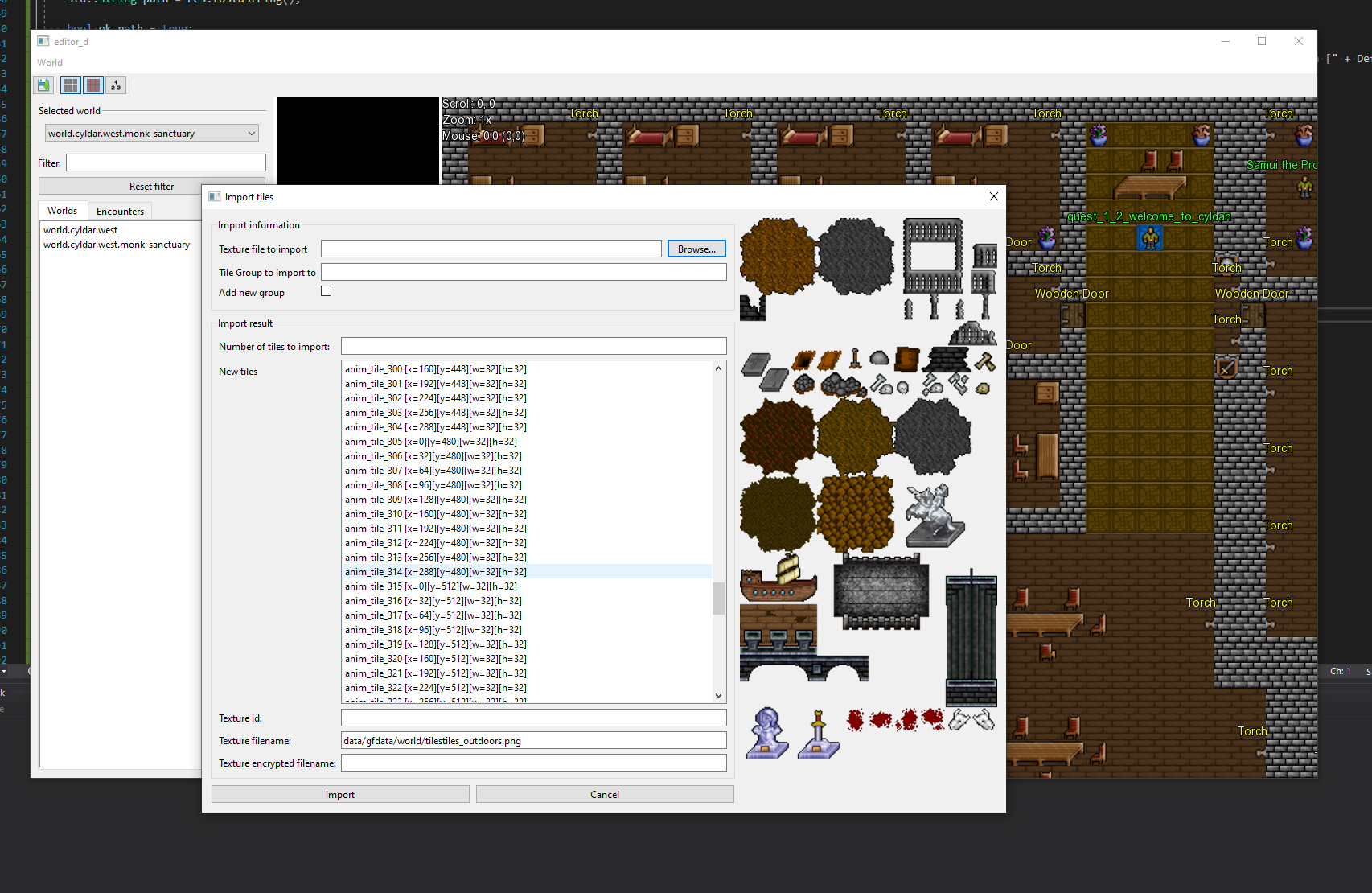Screen dimensions: 1372x893
Task: Click the Save world toolbar icon
Action: (x=43, y=84)
